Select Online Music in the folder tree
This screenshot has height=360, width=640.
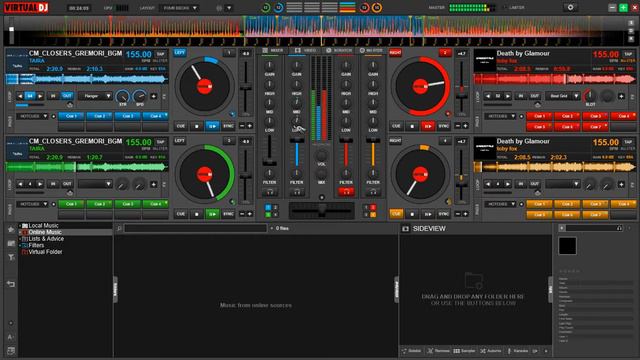tap(45, 232)
